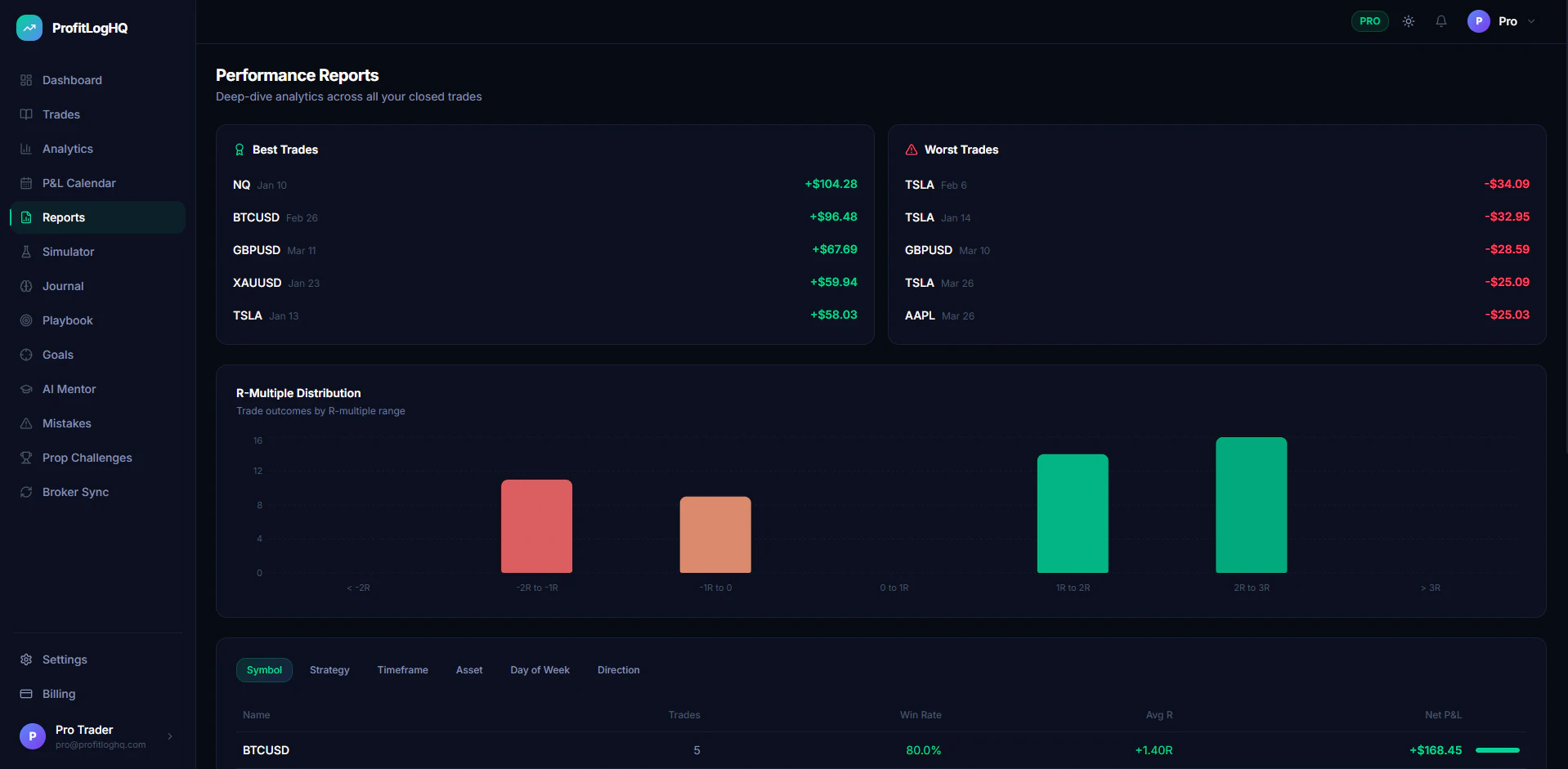Select the BTCUSD Feb 26 best trade
Screen dimensions: 1568x769
coord(545,217)
